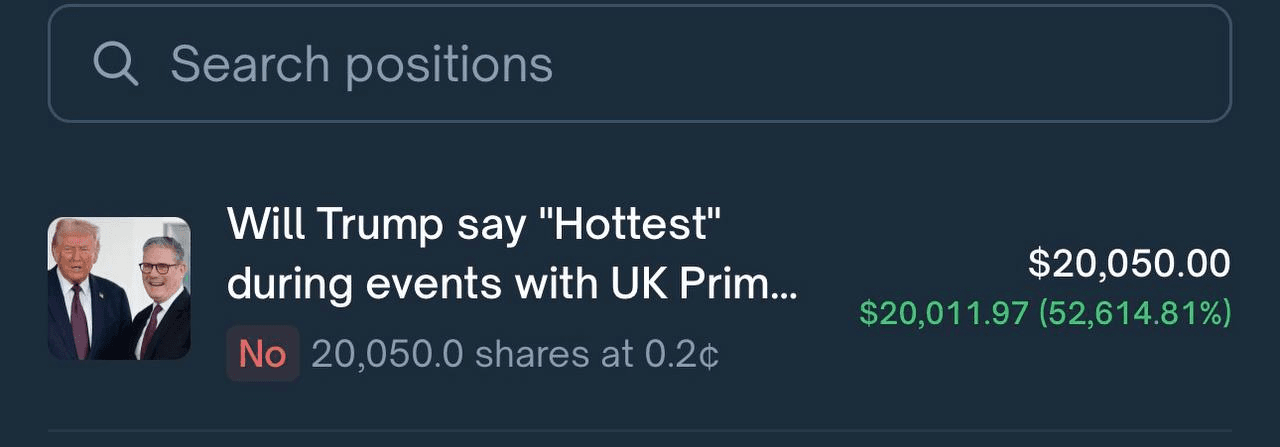The image size is (1280, 447).
Task: Click the $20,050.00 position value
Action: (1129, 264)
